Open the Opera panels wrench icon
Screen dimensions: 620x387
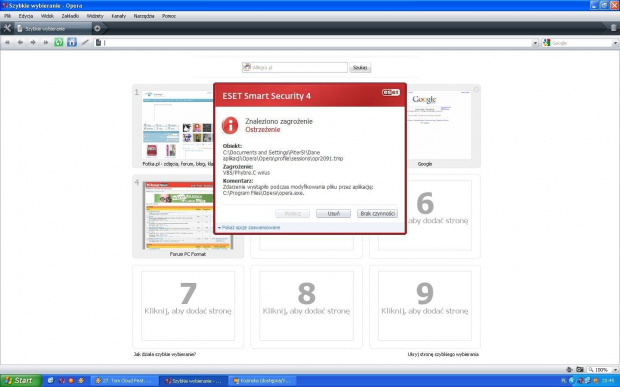point(7,28)
